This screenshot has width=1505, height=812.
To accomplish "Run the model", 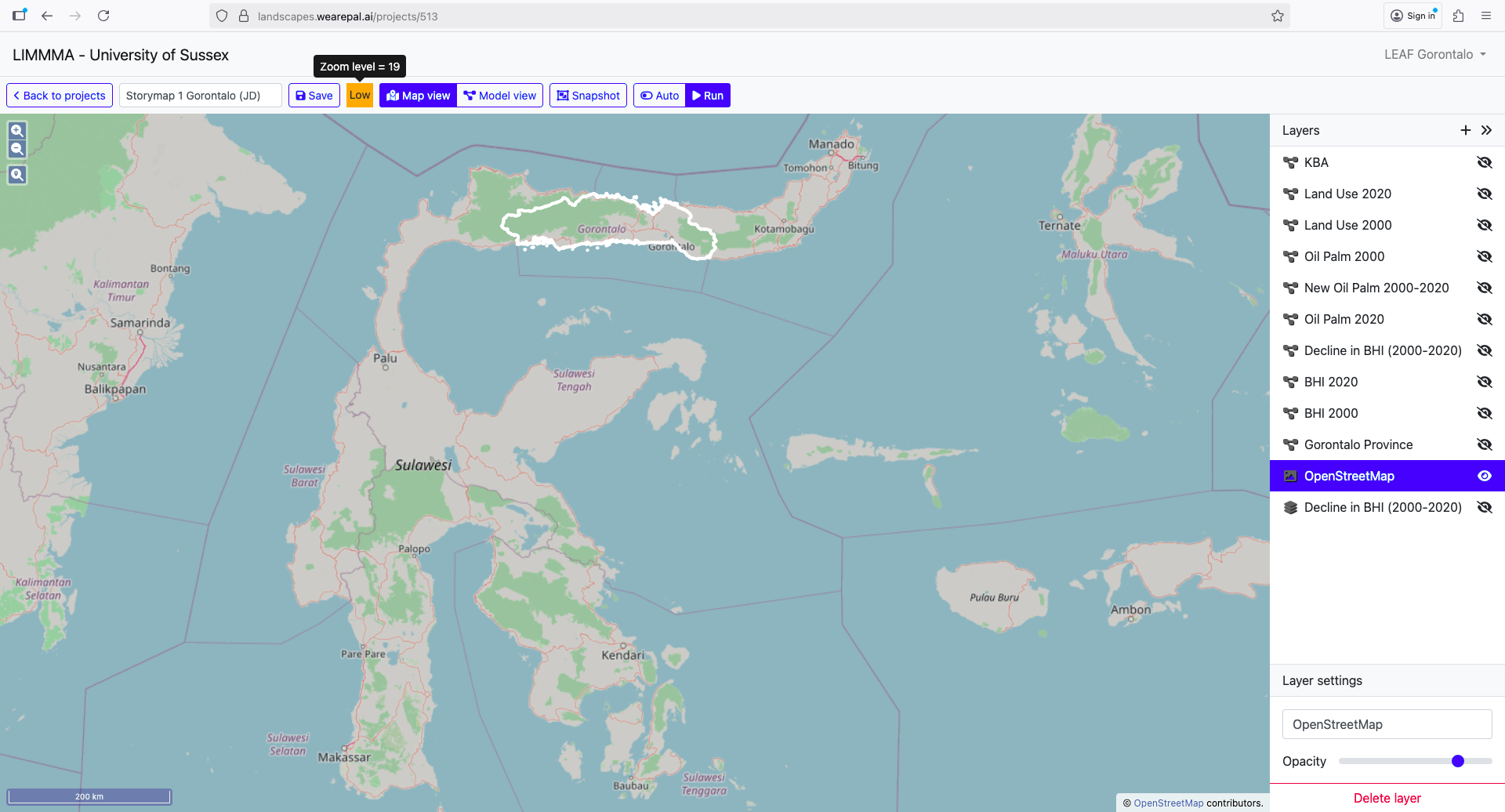I will (708, 96).
